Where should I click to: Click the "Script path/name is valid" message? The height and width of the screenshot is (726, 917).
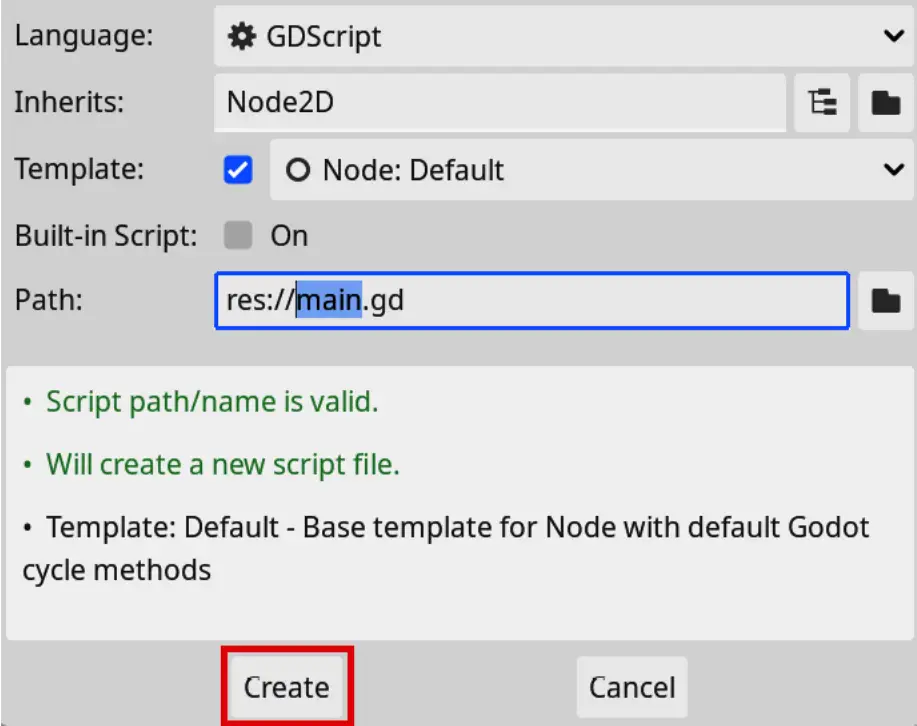coord(211,402)
